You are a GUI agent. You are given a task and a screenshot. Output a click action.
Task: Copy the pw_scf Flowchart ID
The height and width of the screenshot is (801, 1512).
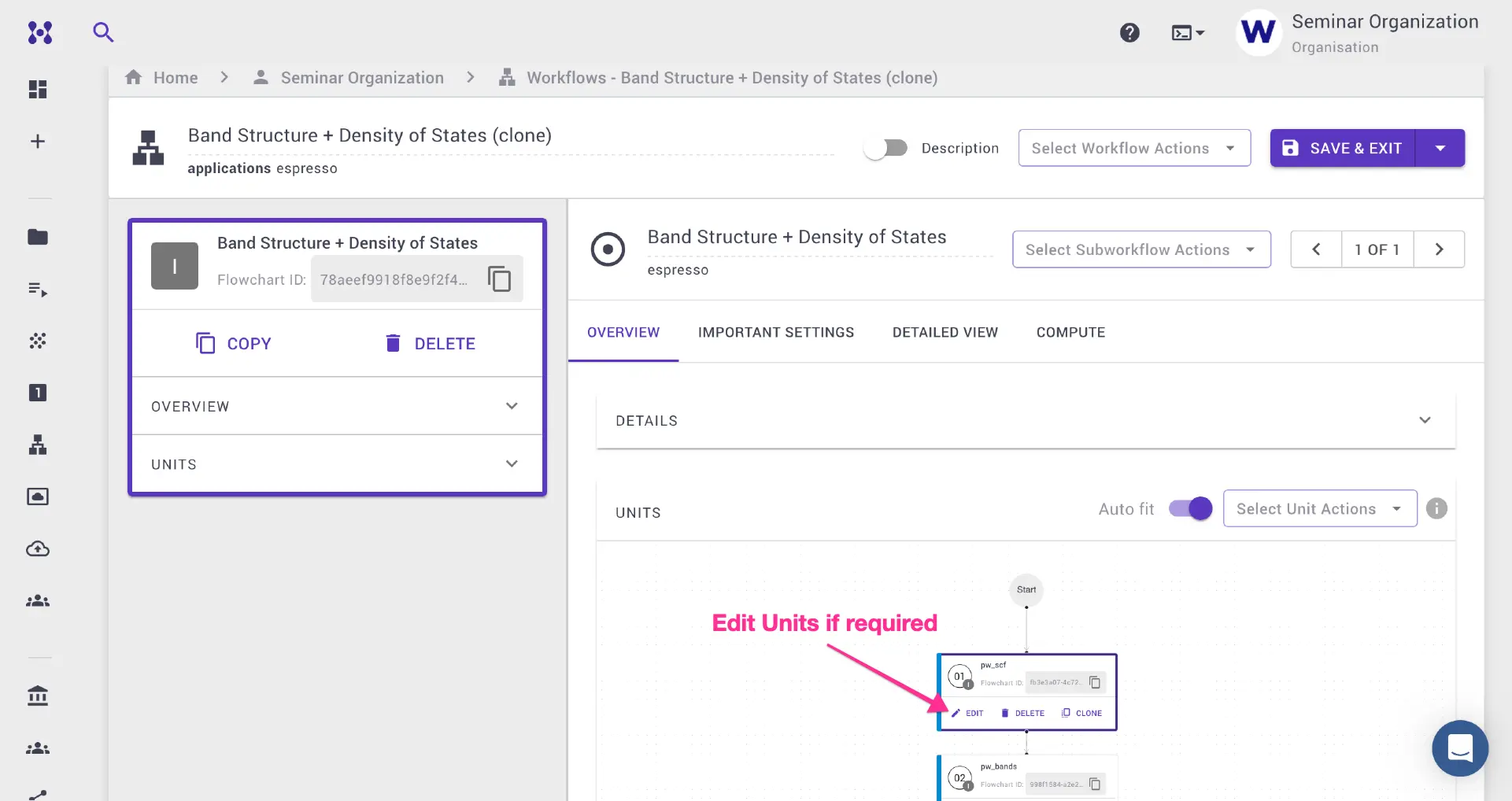pyautogui.click(x=1095, y=682)
